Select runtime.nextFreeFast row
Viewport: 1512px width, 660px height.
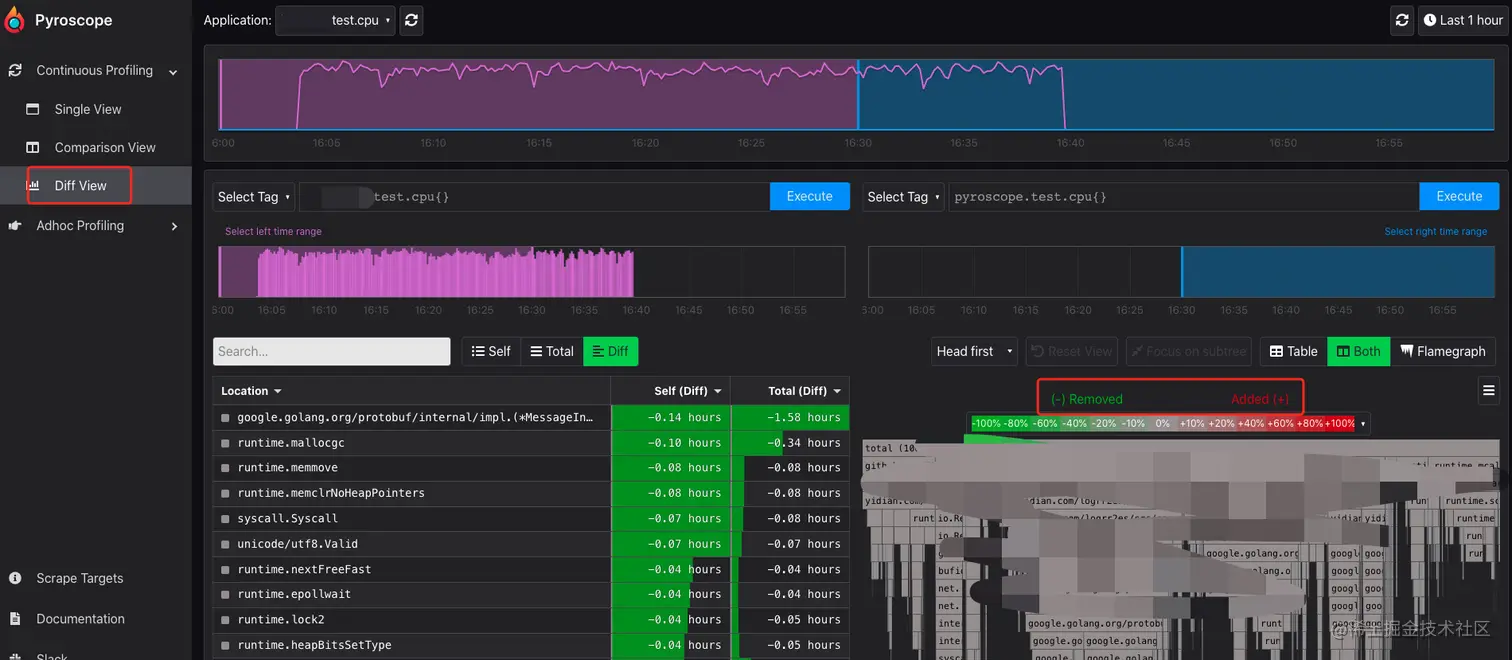click(x=531, y=569)
